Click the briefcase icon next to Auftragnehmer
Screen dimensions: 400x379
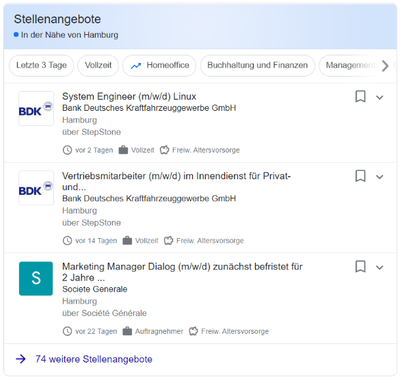[x=127, y=331]
